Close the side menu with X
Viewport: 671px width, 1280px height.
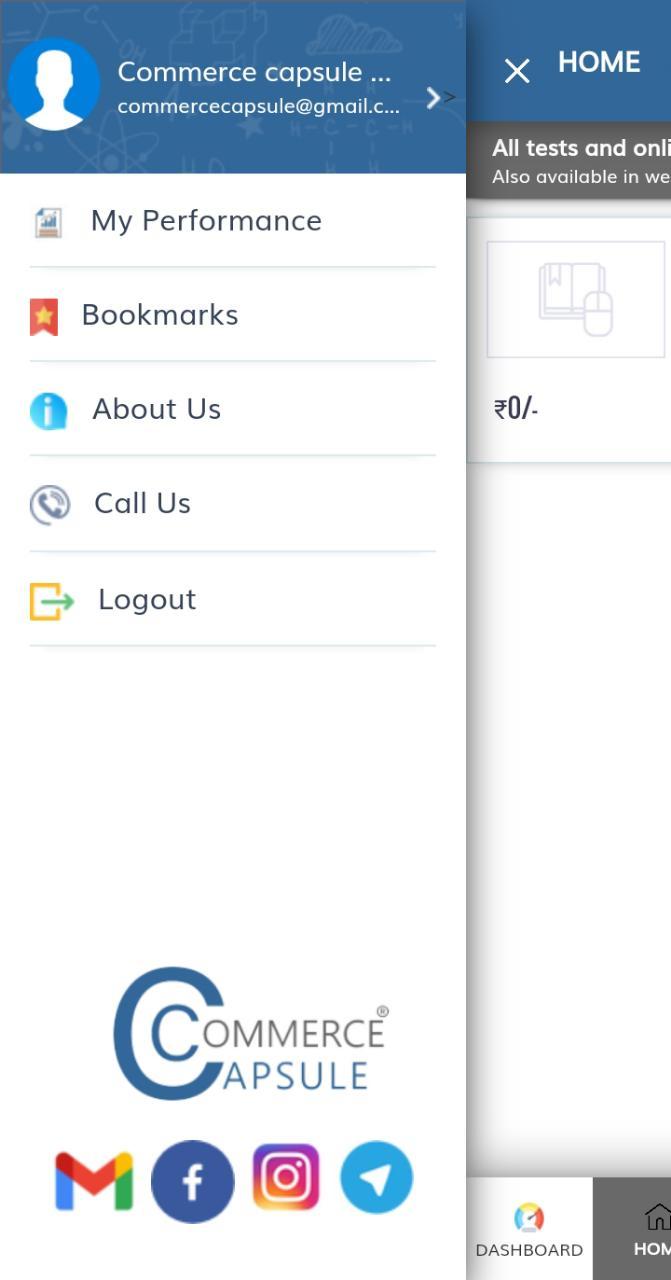click(x=517, y=71)
